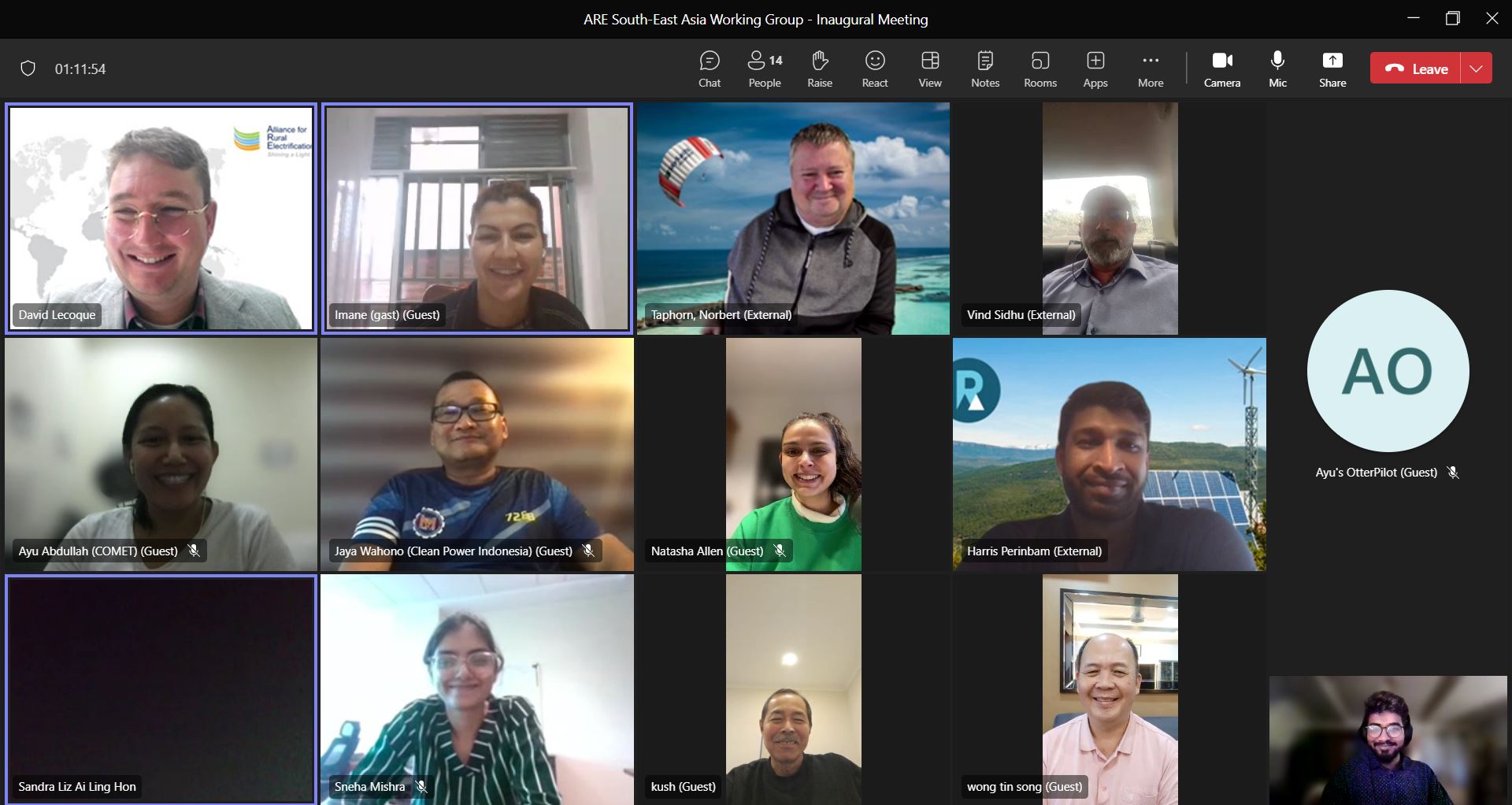Open the Apps panel
The height and width of the screenshot is (805, 1512).
(x=1095, y=69)
